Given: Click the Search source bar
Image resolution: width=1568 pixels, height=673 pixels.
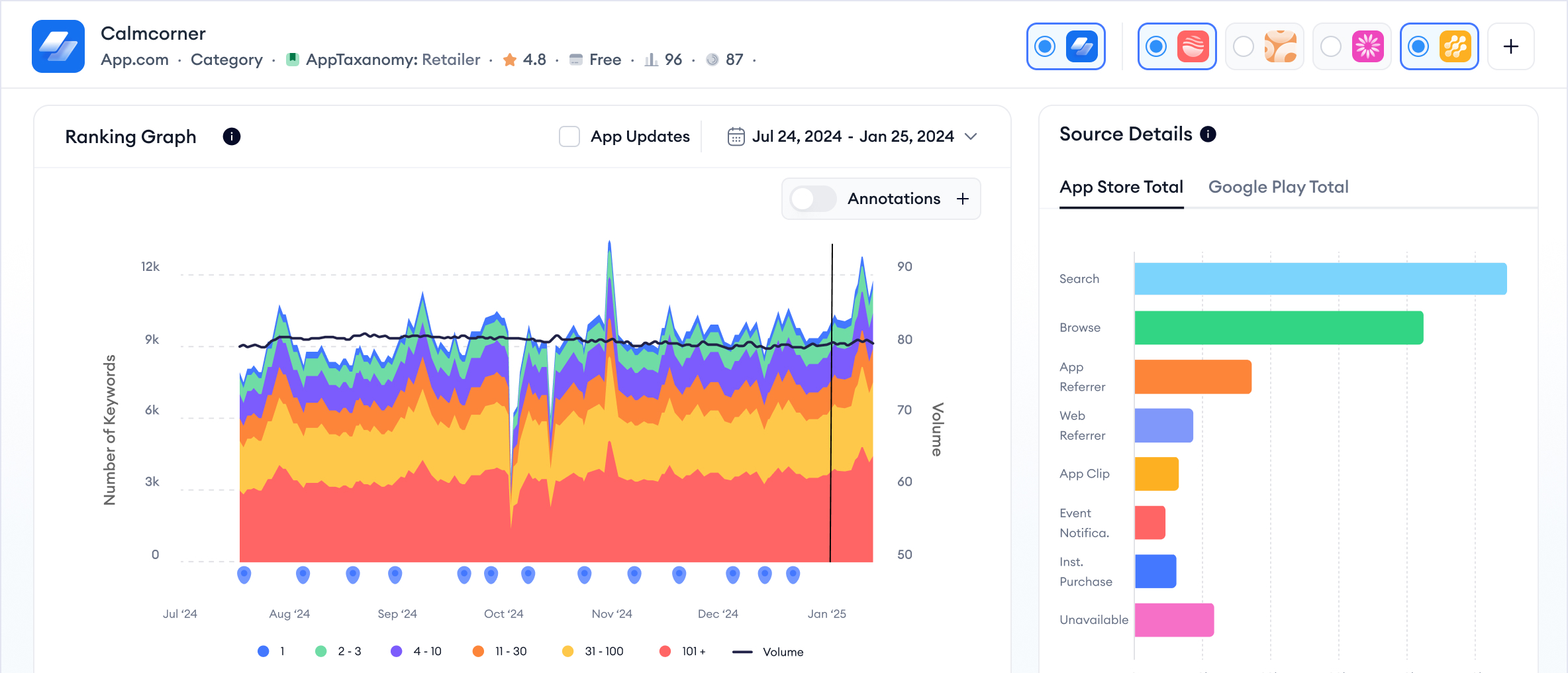Looking at the screenshot, I should pos(1321,279).
